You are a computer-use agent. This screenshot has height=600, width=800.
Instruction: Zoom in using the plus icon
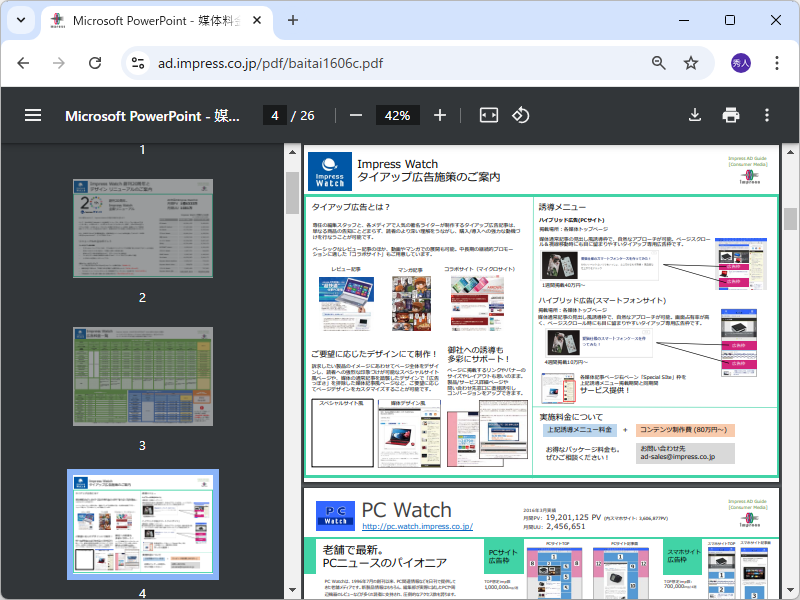(439, 115)
